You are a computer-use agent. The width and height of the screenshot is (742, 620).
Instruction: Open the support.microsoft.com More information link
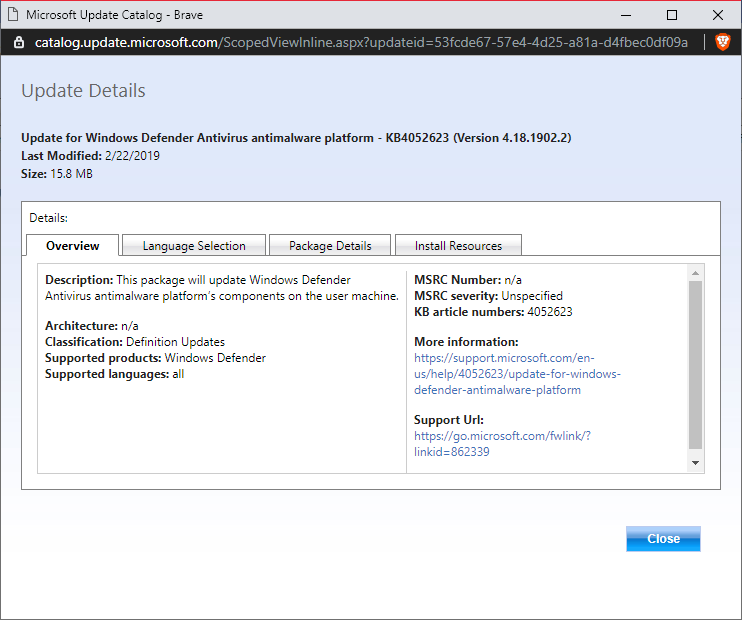coord(517,374)
